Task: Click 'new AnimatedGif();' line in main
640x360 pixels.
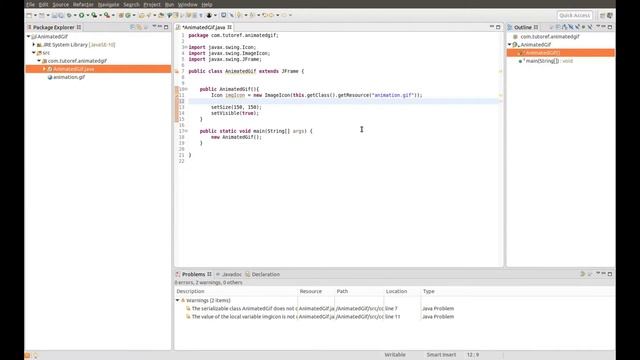Action: (x=236, y=137)
